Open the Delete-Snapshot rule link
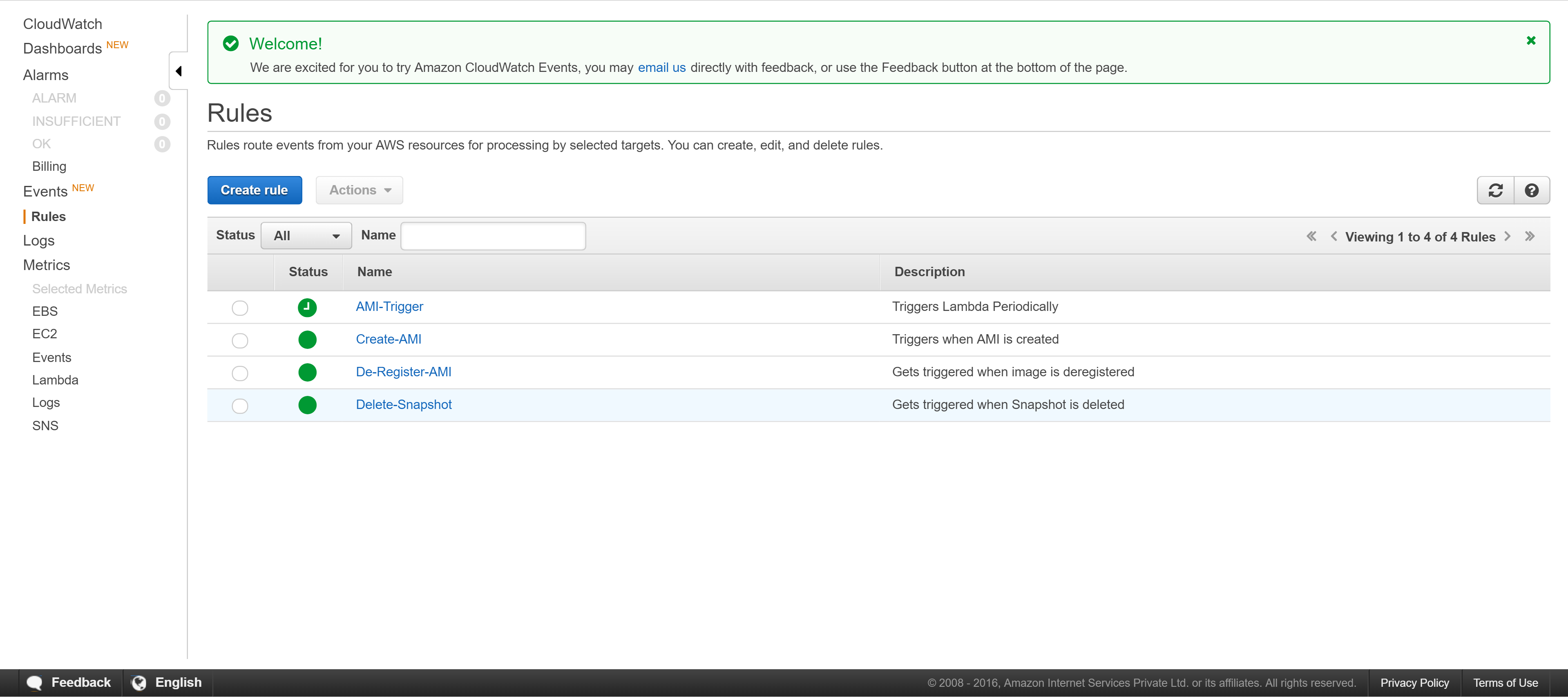 pyautogui.click(x=404, y=405)
